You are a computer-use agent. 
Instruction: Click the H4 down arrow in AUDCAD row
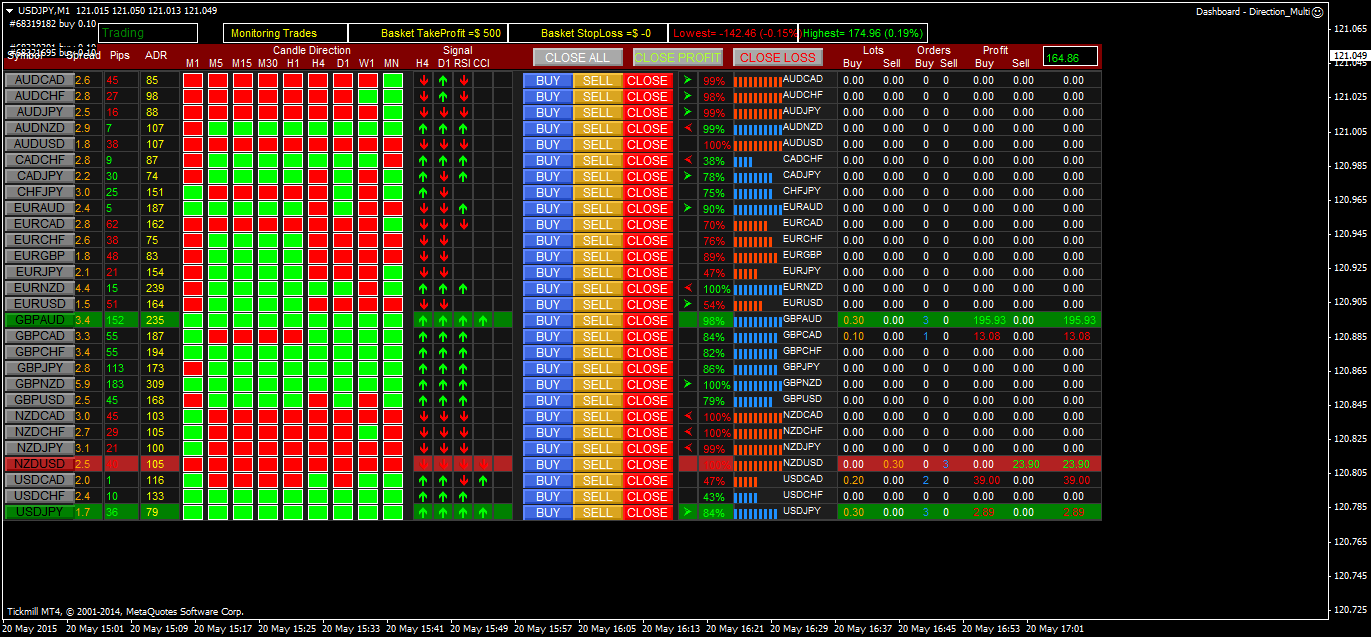pos(423,81)
